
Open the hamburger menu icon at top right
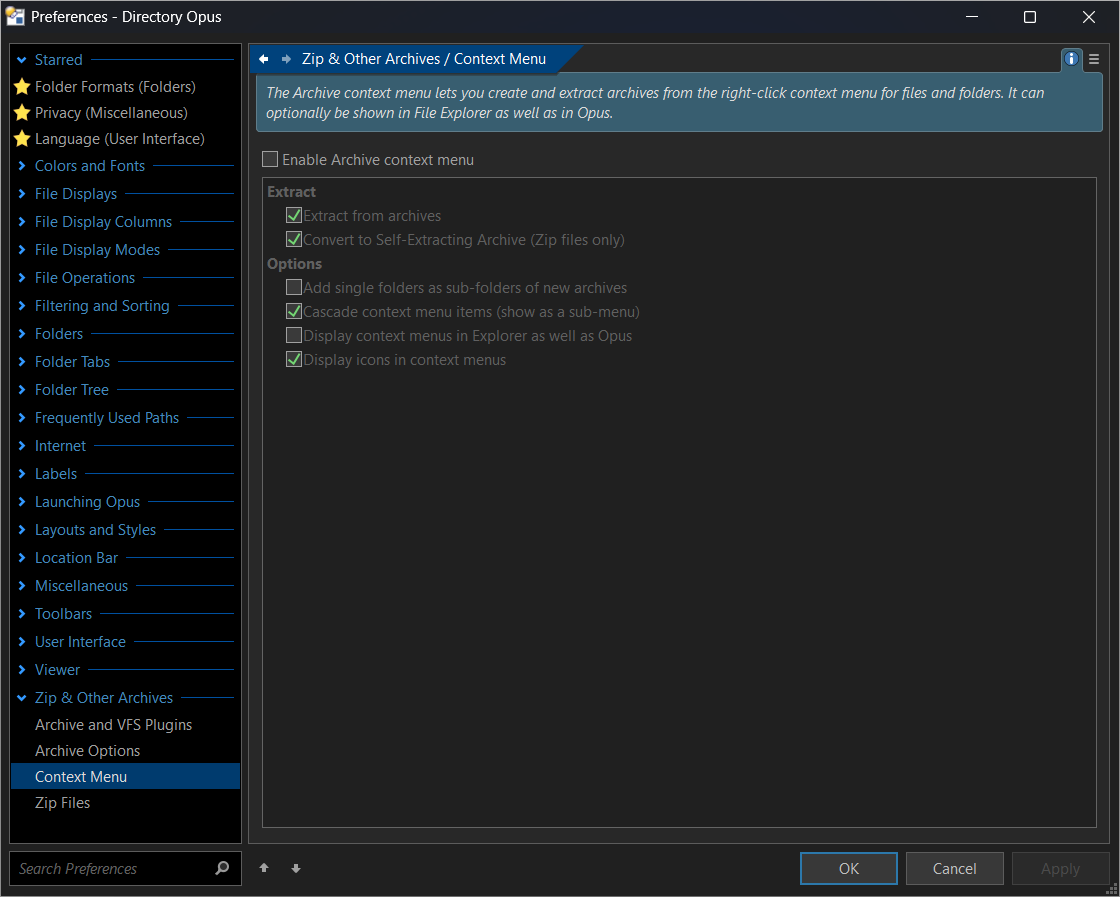(1094, 60)
